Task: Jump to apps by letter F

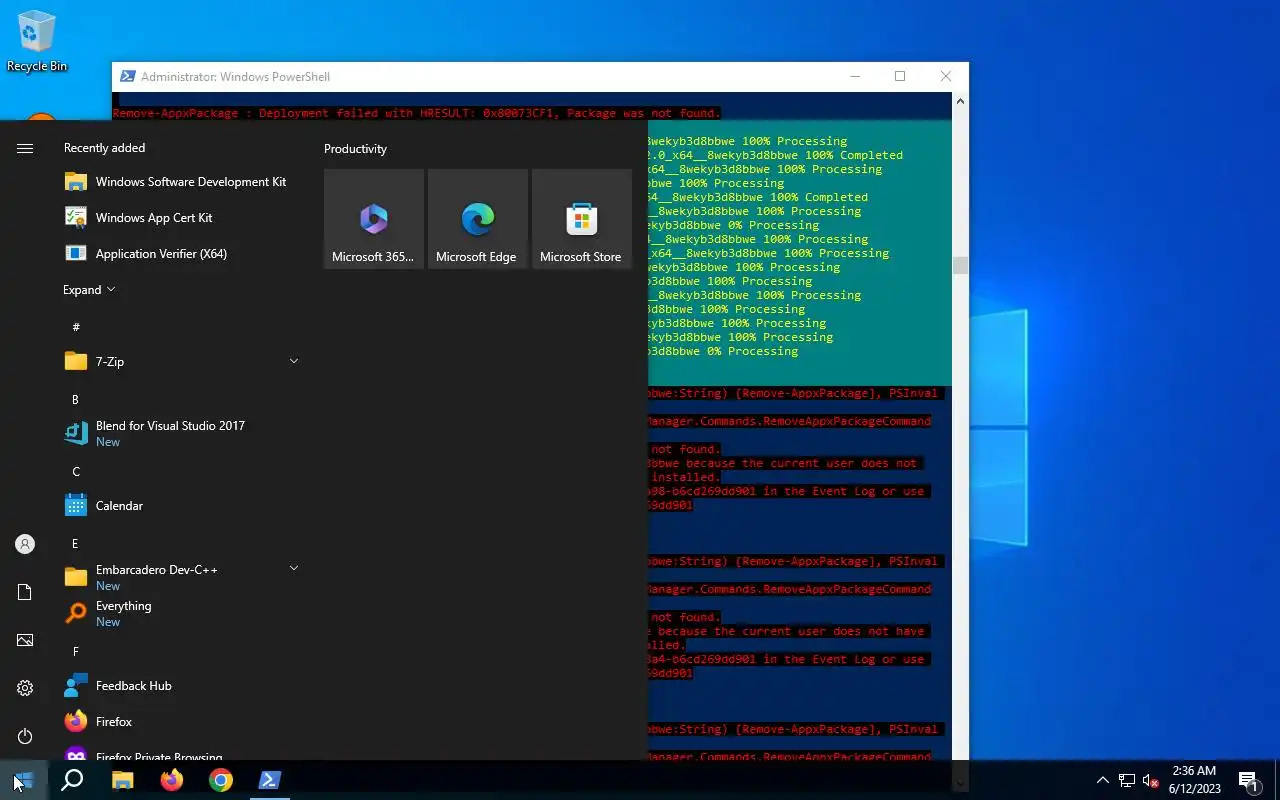Action: coord(75,652)
